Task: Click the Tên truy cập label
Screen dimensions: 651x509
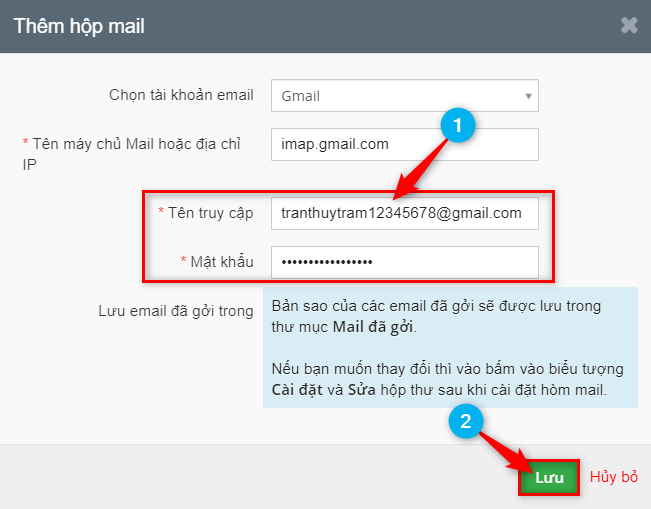Action: point(210,213)
